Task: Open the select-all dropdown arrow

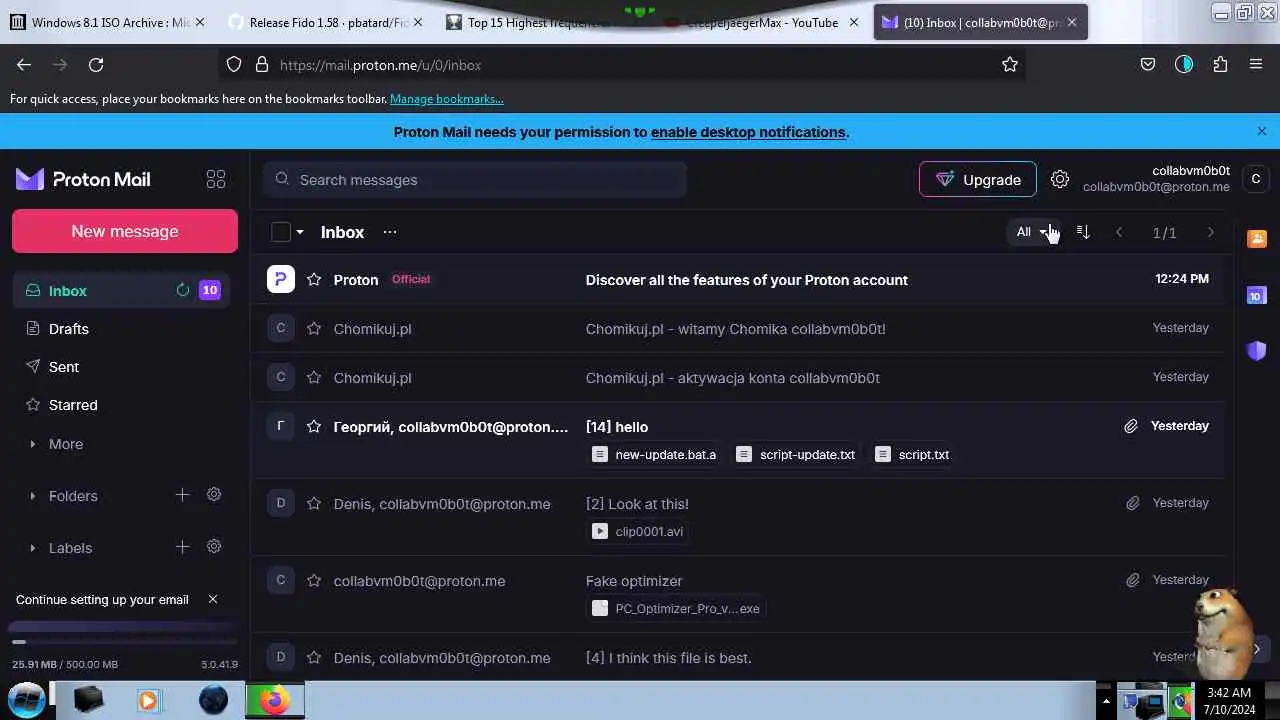Action: (x=299, y=232)
